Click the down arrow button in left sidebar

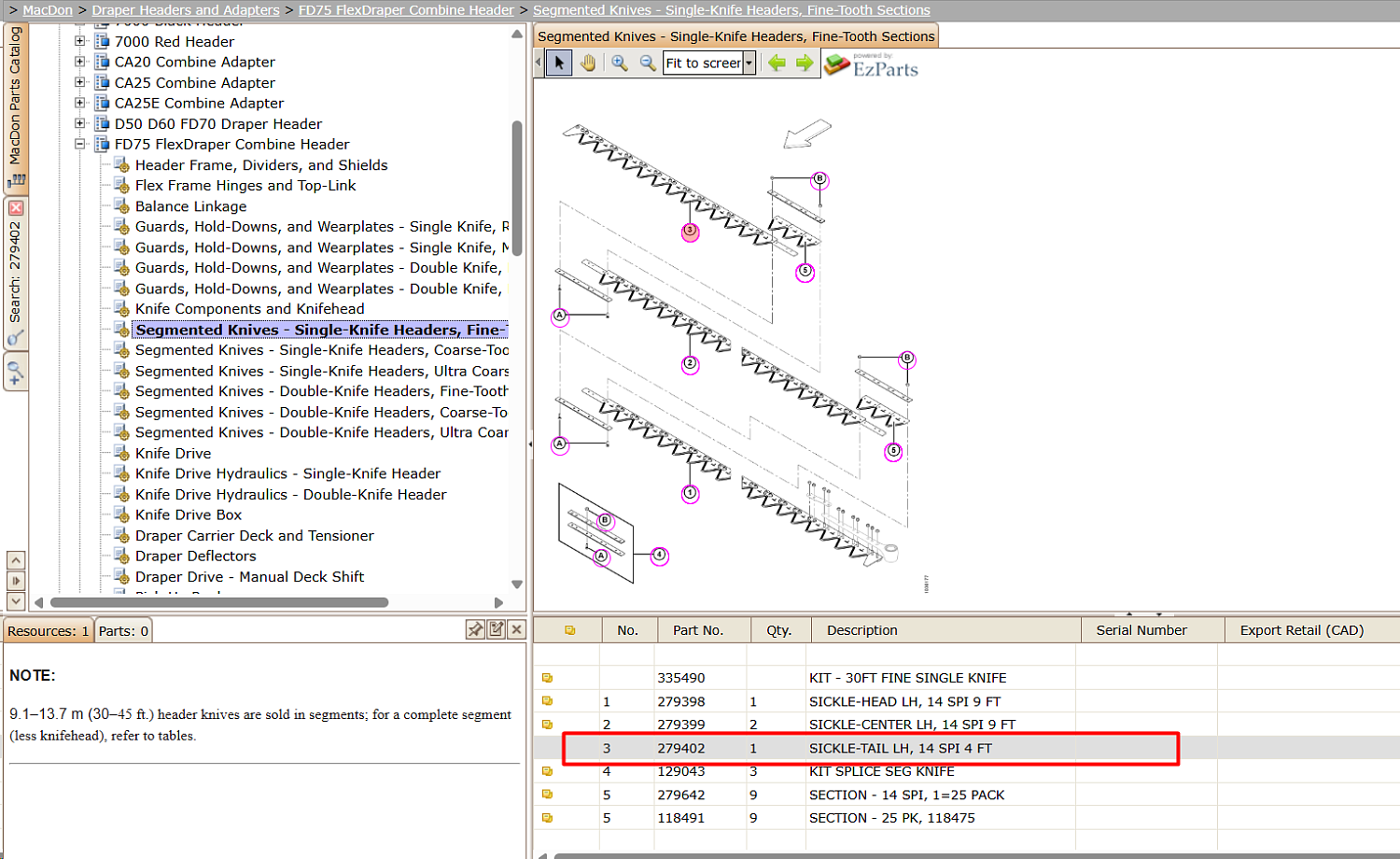[16, 601]
